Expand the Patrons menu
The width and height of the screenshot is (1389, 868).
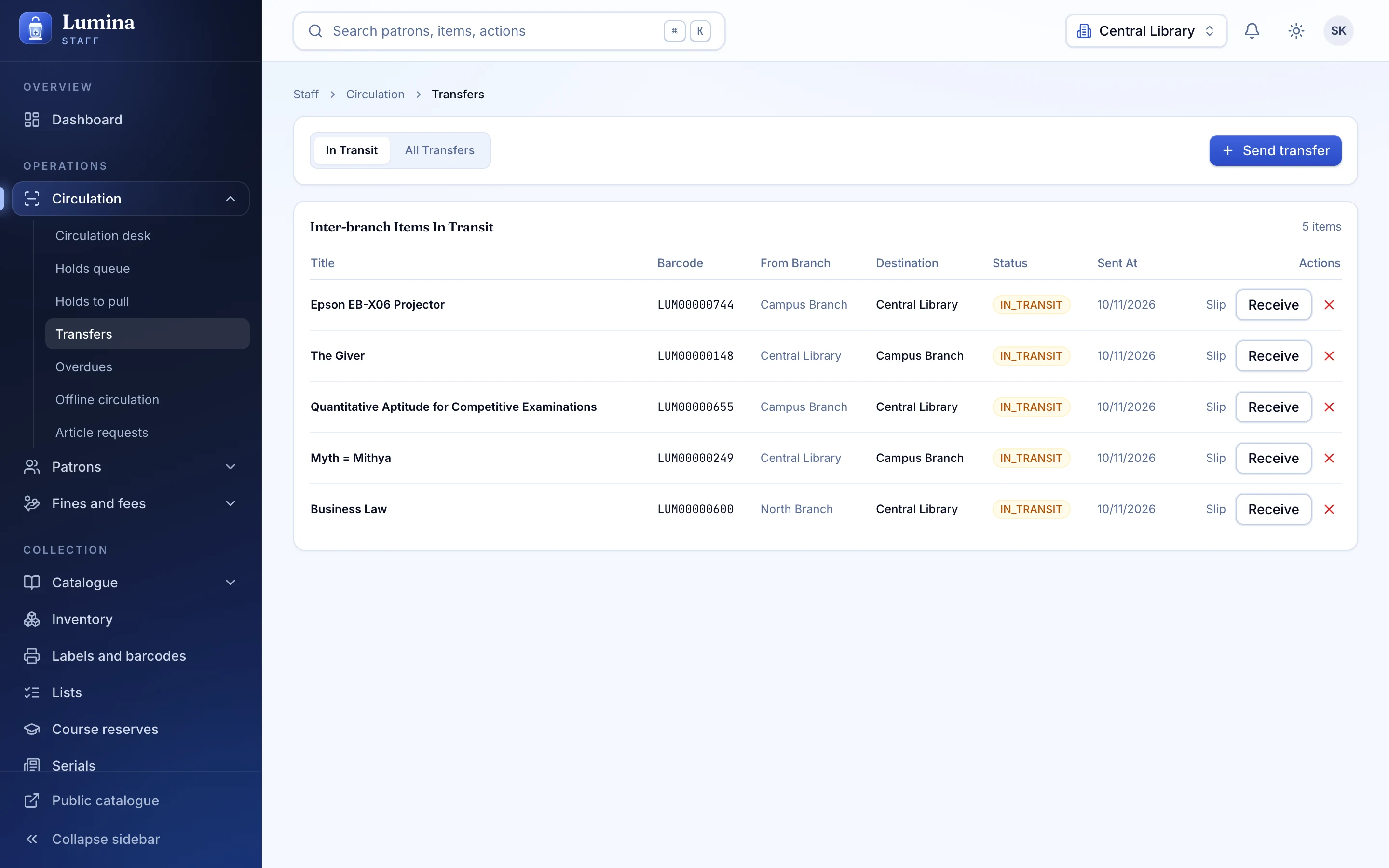click(131, 467)
